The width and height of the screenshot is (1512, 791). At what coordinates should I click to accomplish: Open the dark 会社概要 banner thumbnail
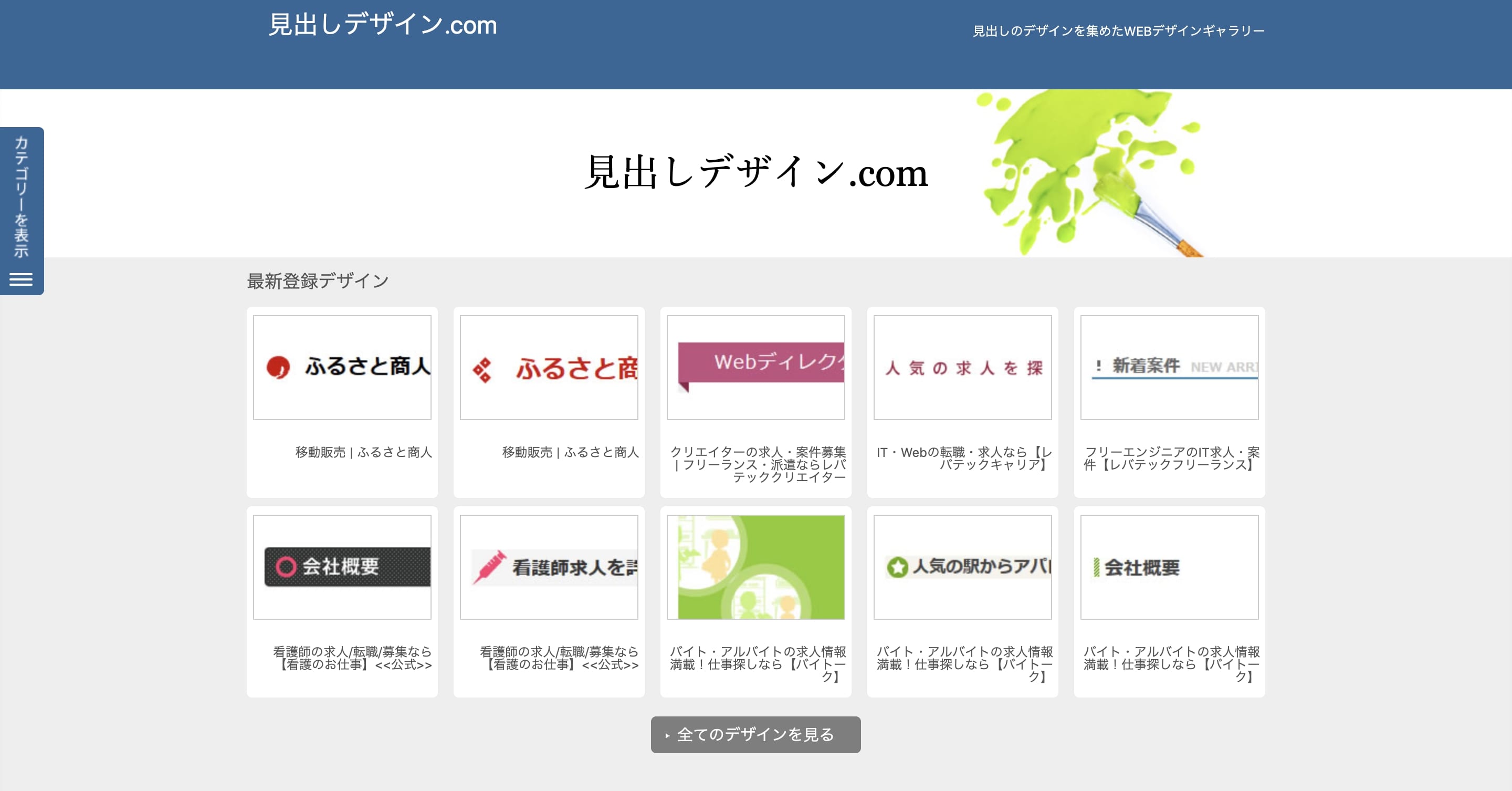coord(342,567)
